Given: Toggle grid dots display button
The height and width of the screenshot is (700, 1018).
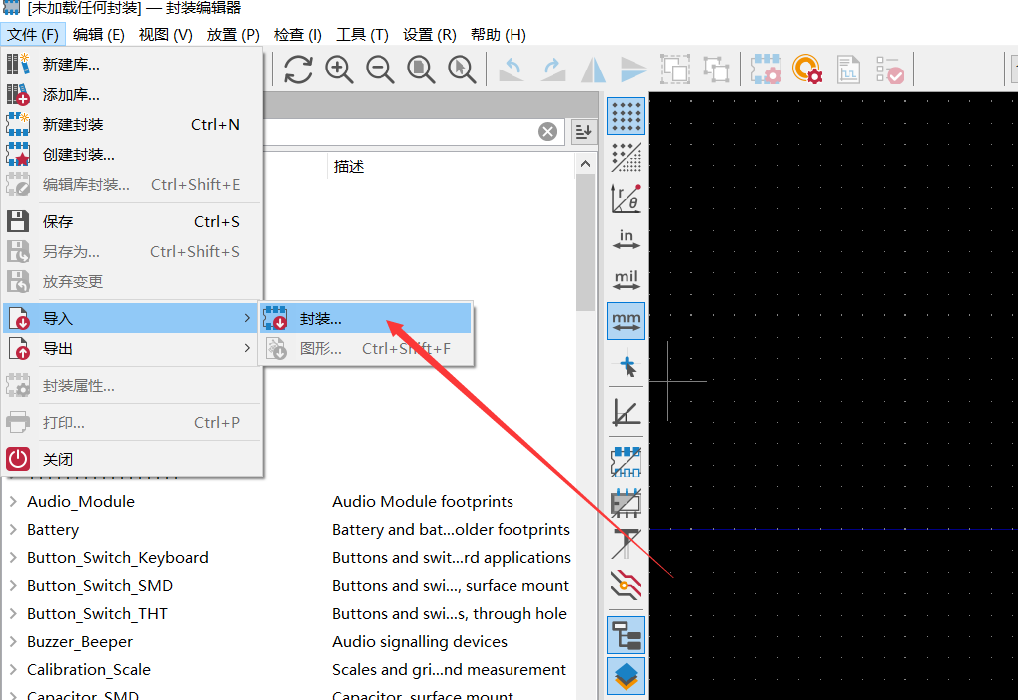Looking at the screenshot, I should pyautogui.click(x=627, y=117).
